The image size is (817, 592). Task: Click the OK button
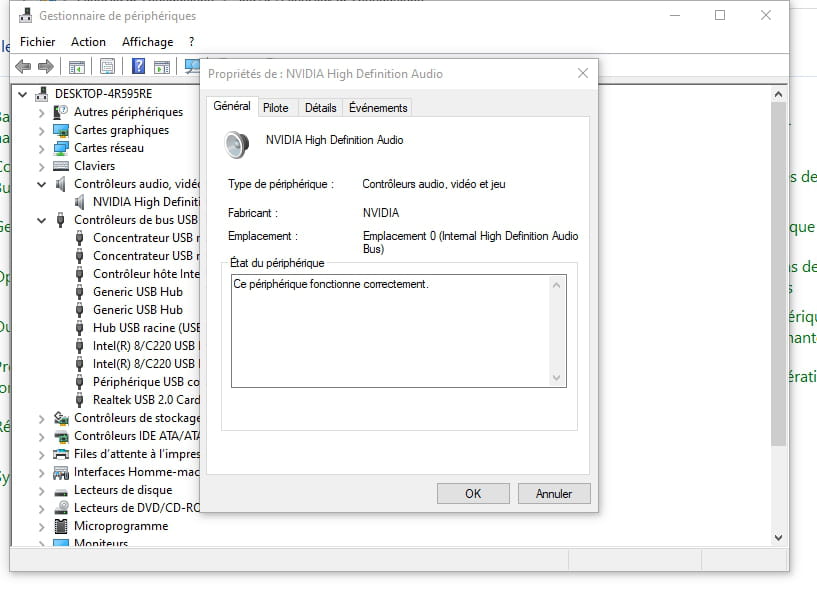coord(473,494)
